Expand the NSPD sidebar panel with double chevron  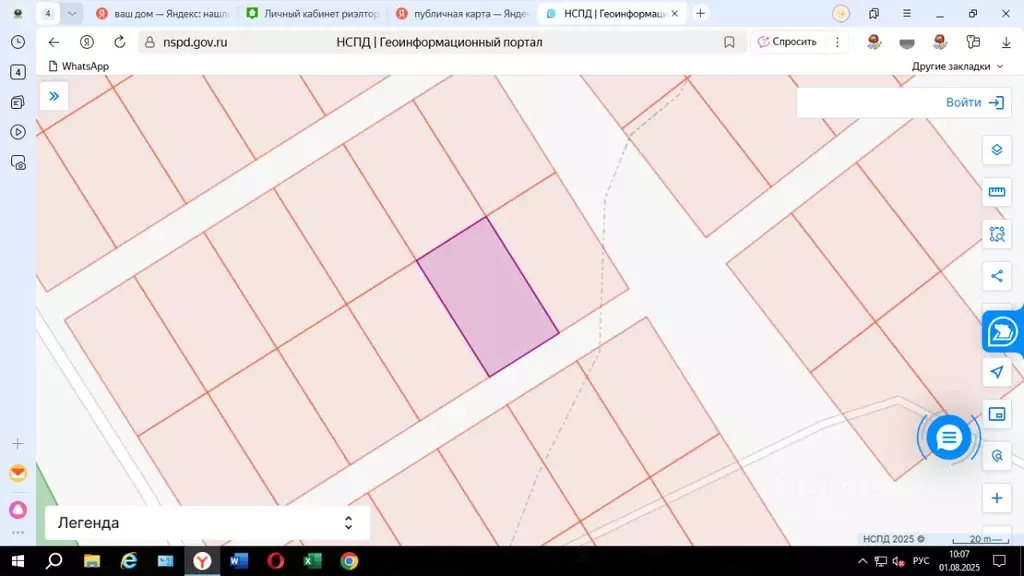54,97
